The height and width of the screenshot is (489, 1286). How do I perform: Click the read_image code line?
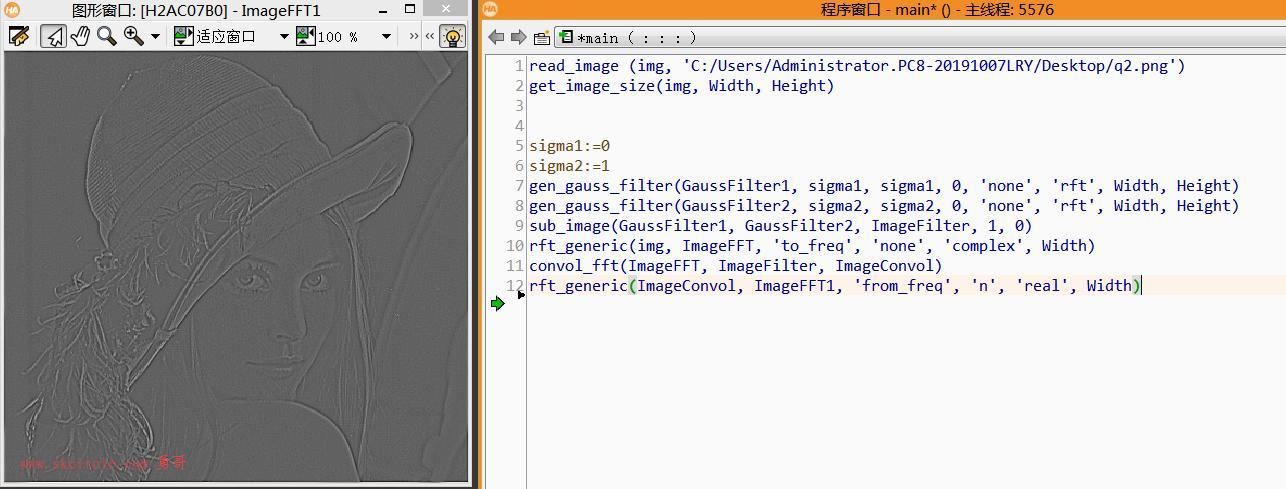click(x=857, y=66)
